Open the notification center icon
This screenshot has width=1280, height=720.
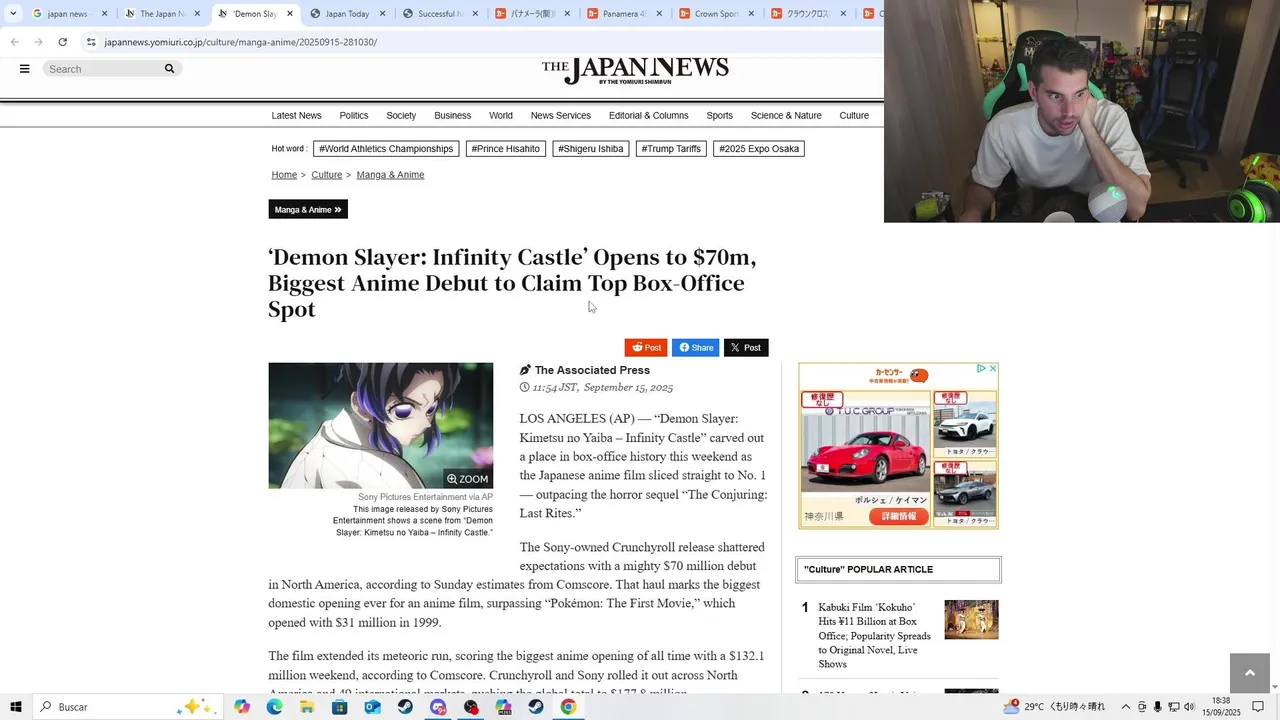pos(1258,707)
